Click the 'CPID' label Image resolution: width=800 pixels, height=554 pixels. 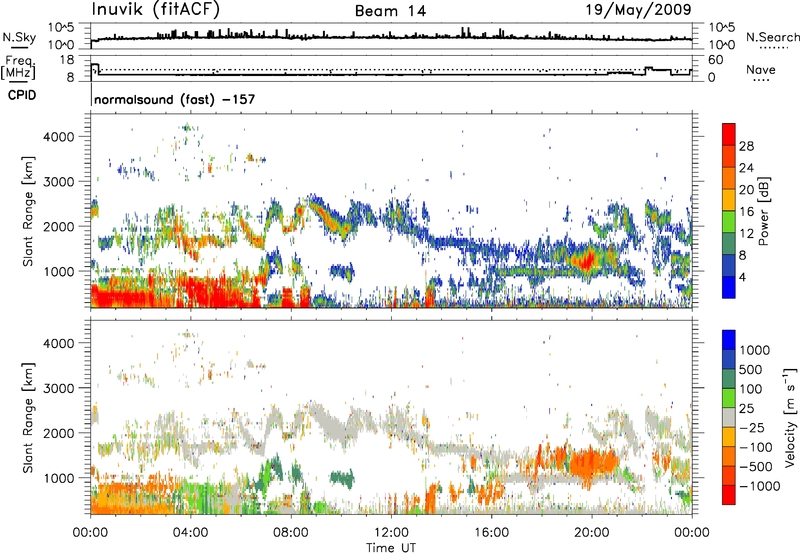pyautogui.click(x=22, y=95)
